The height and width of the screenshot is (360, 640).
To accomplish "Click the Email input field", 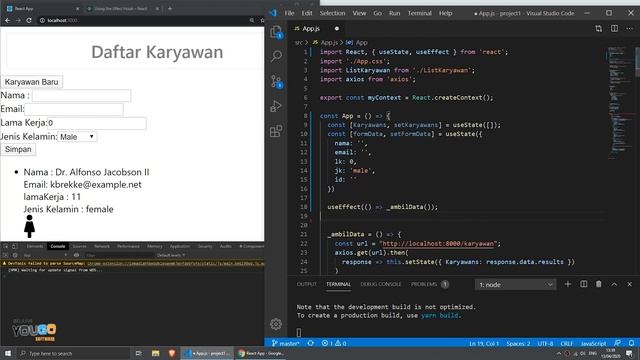I will [x=74, y=109].
